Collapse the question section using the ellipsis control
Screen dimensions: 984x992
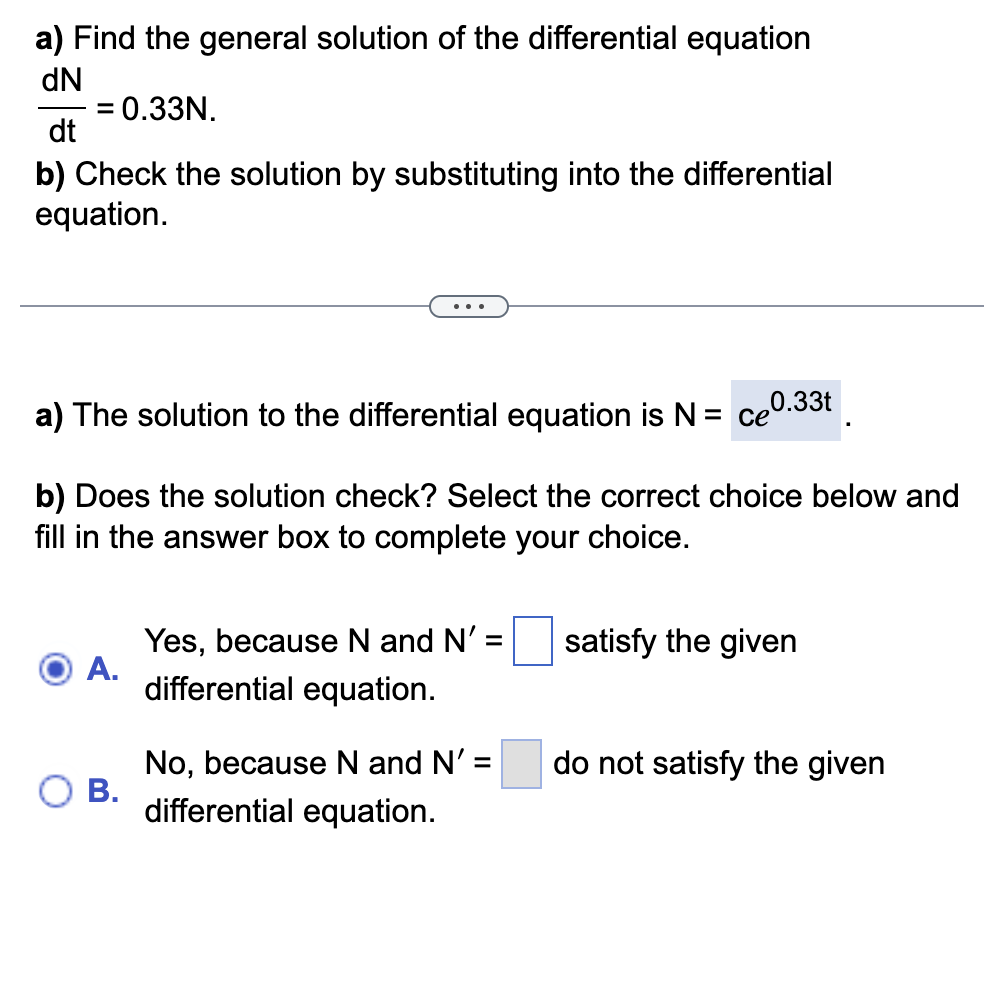tap(469, 306)
